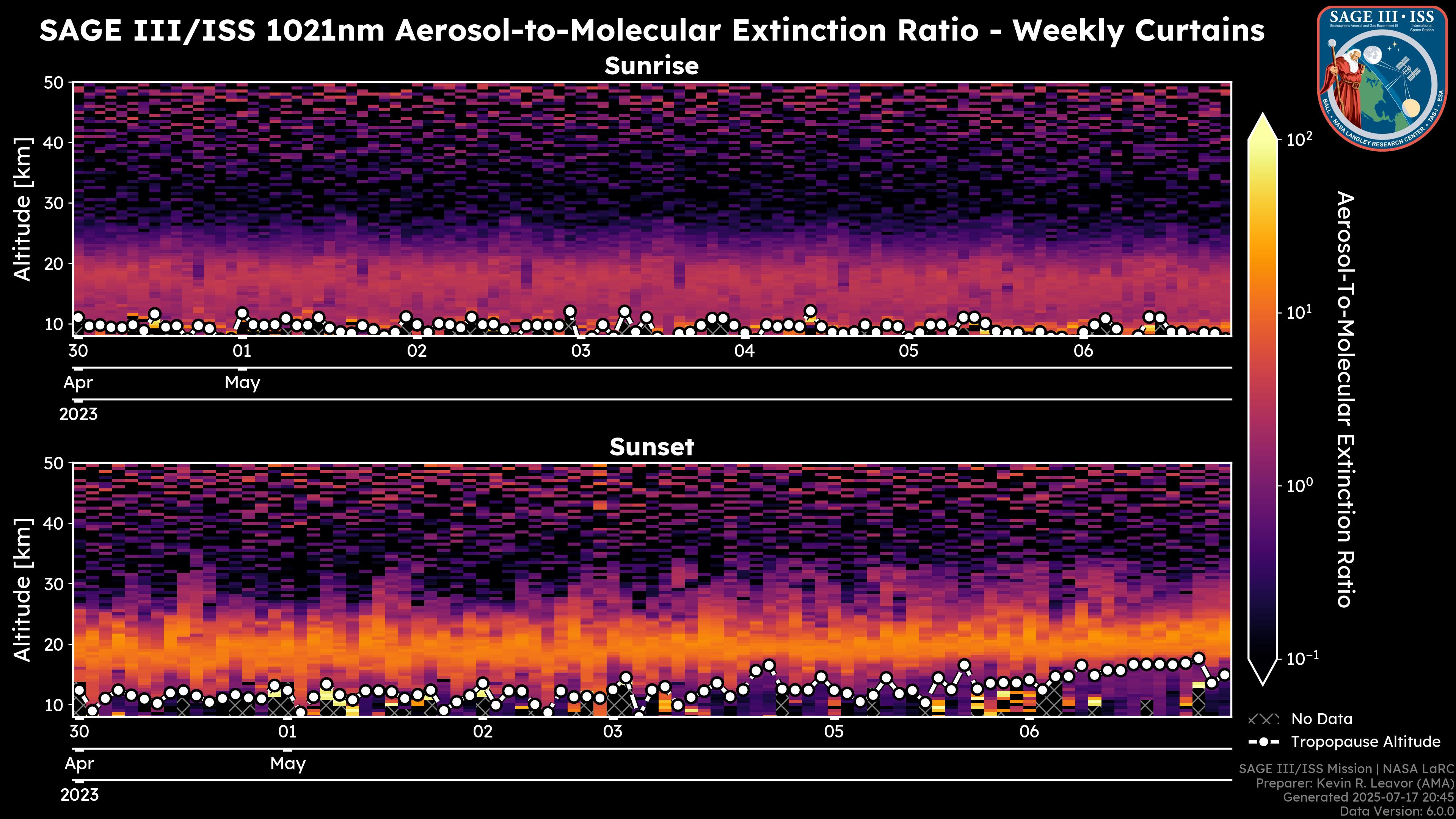Click the colorbar at the 10¹ level
Screen dimensions: 1456x819
(x=1263, y=312)
